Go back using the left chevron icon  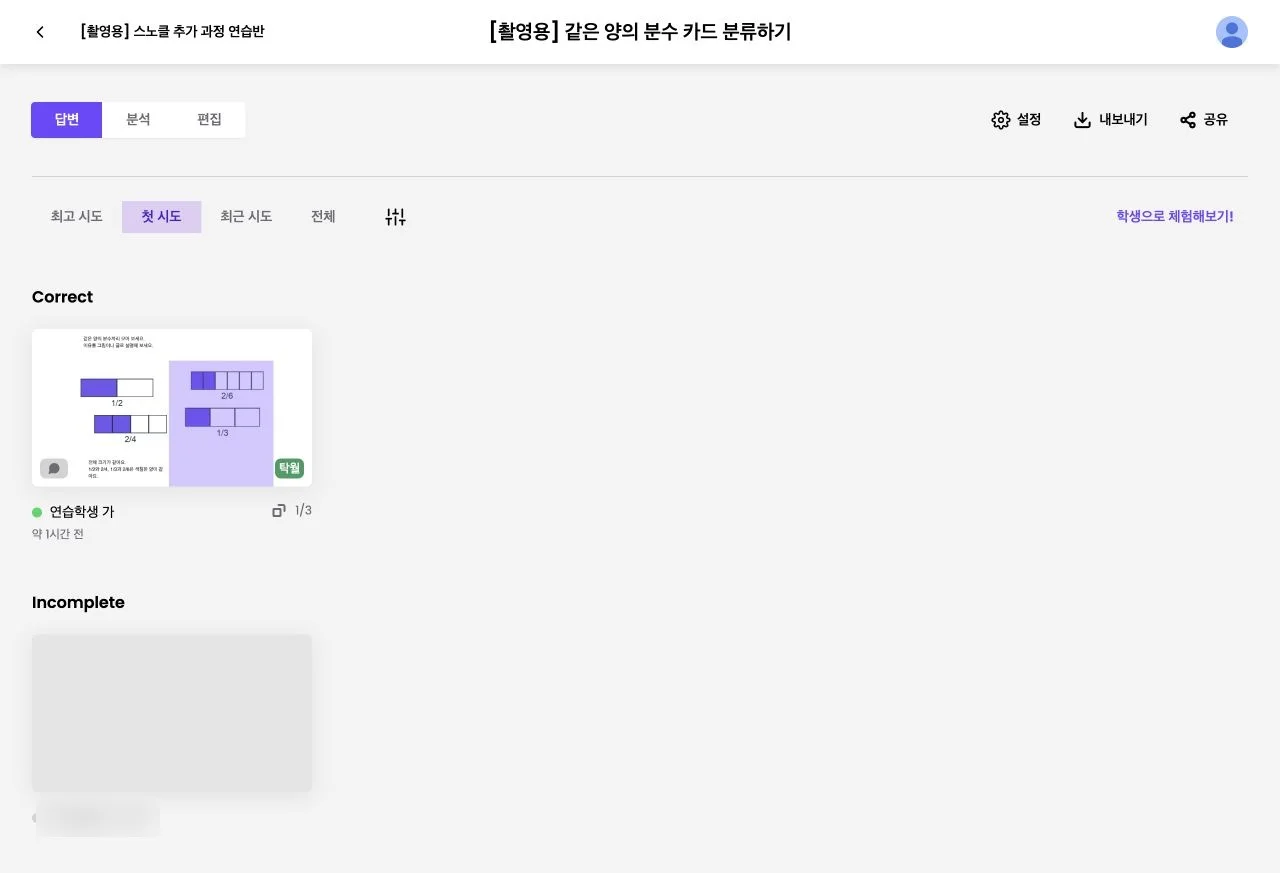coord(40,32)
